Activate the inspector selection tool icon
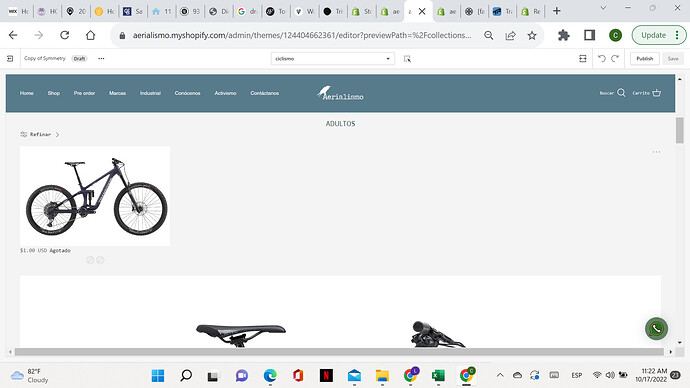 click(407, 59)
